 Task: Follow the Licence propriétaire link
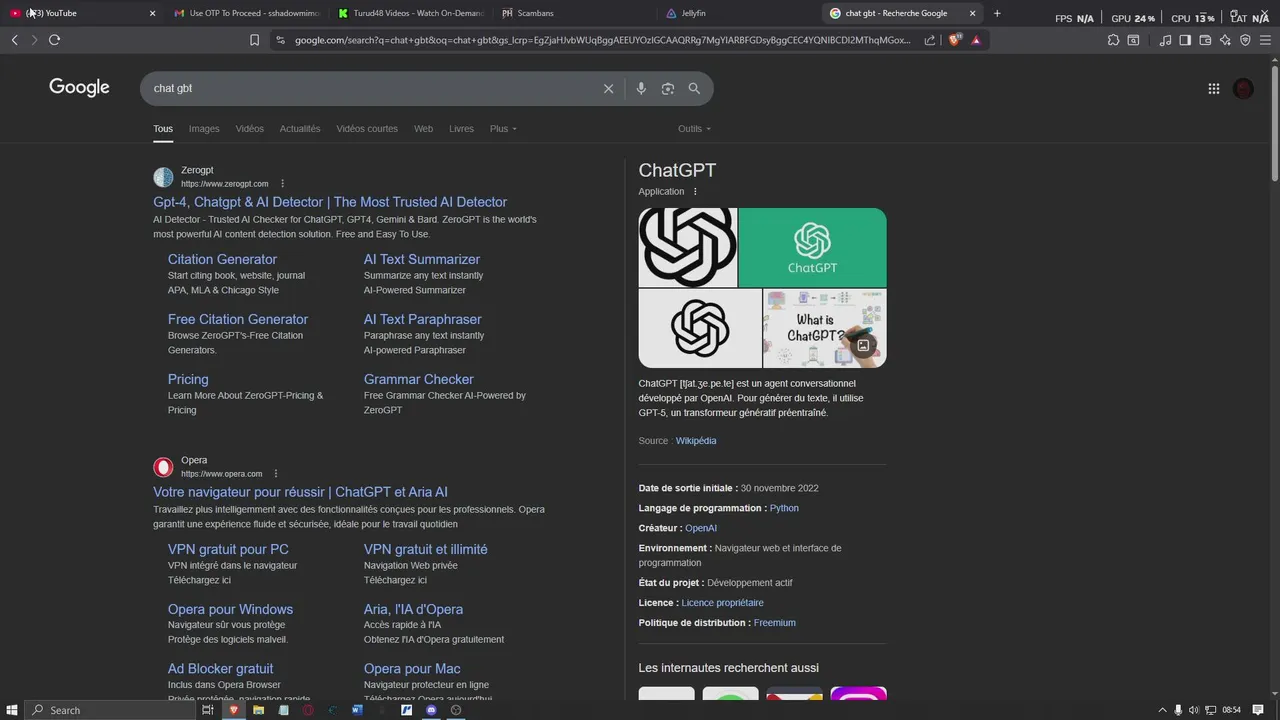pyautogui.click(x=722, y=603)
